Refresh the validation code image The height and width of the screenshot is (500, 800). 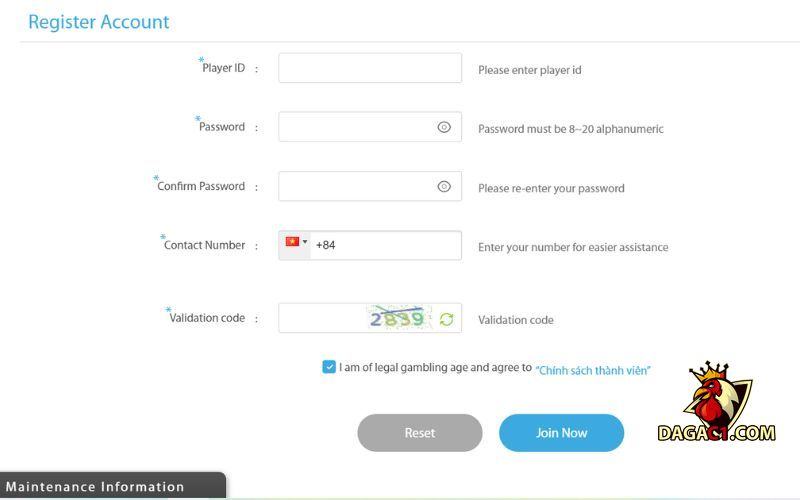(446, 319)
